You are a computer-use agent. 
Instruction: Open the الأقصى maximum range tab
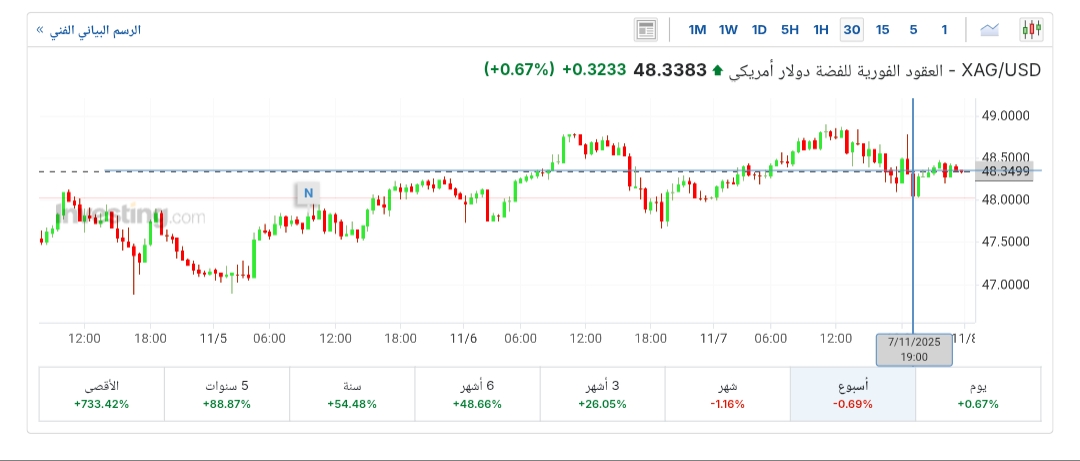pos(100,394)
